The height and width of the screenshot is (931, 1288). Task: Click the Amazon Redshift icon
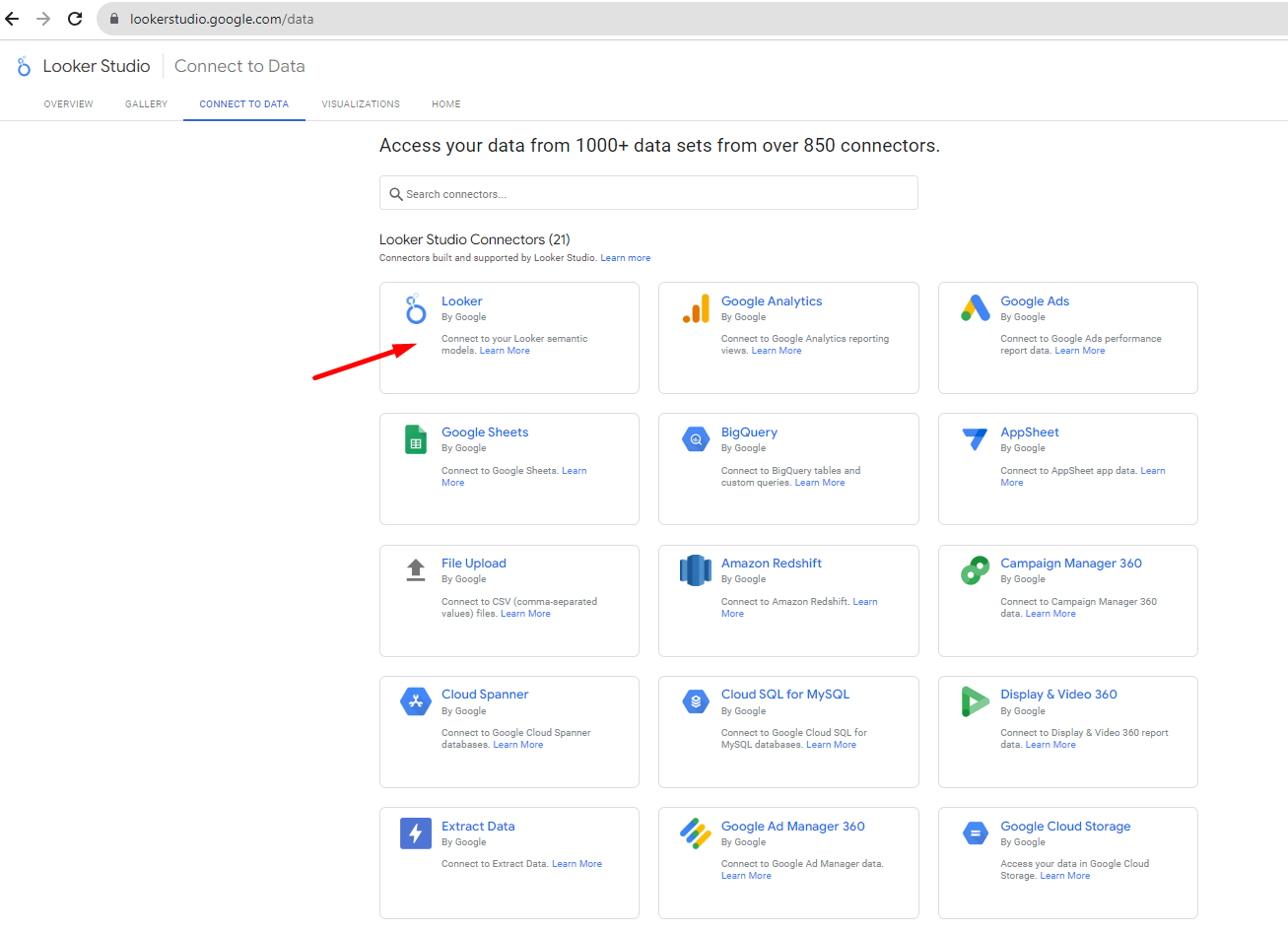[x=696, y=569]
